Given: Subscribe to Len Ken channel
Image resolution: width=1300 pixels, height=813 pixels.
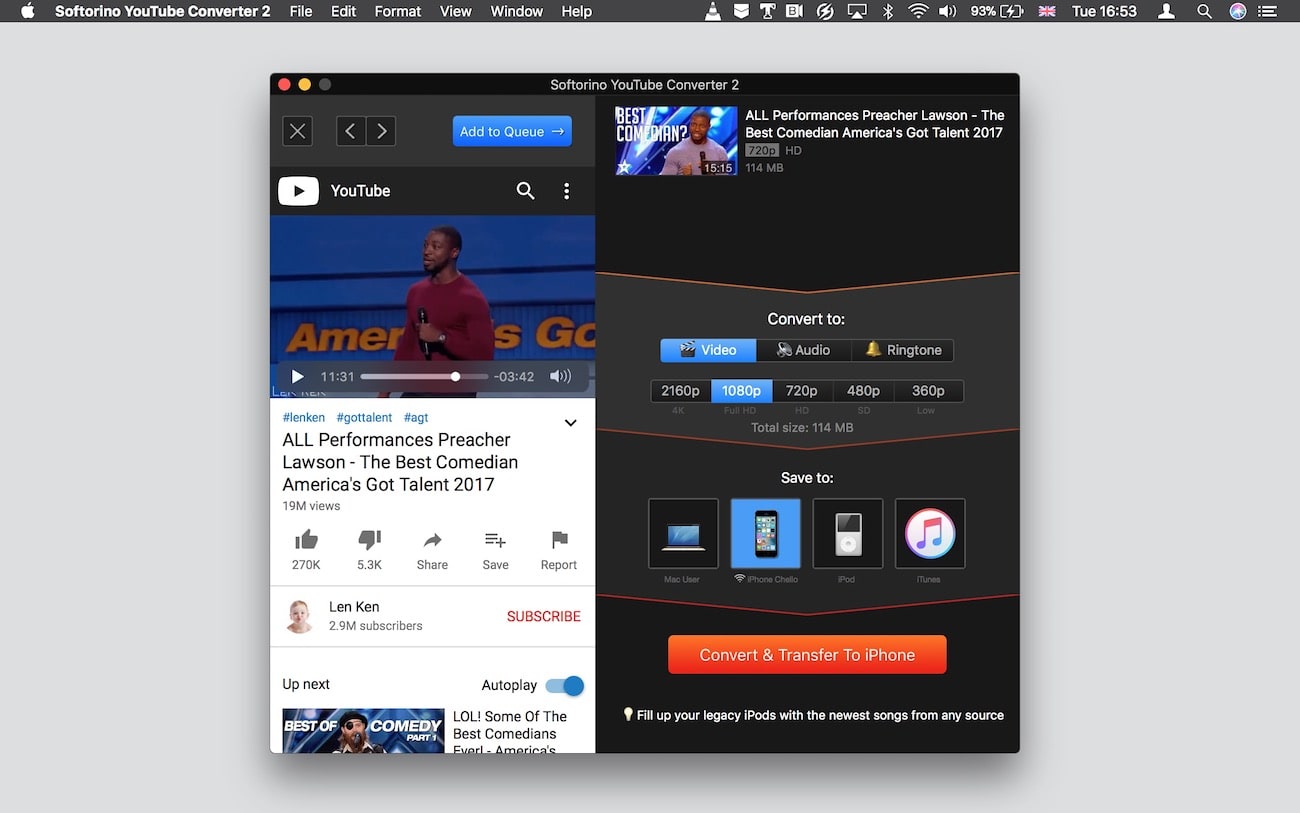Looking at the screenshot, I should 543,616.
